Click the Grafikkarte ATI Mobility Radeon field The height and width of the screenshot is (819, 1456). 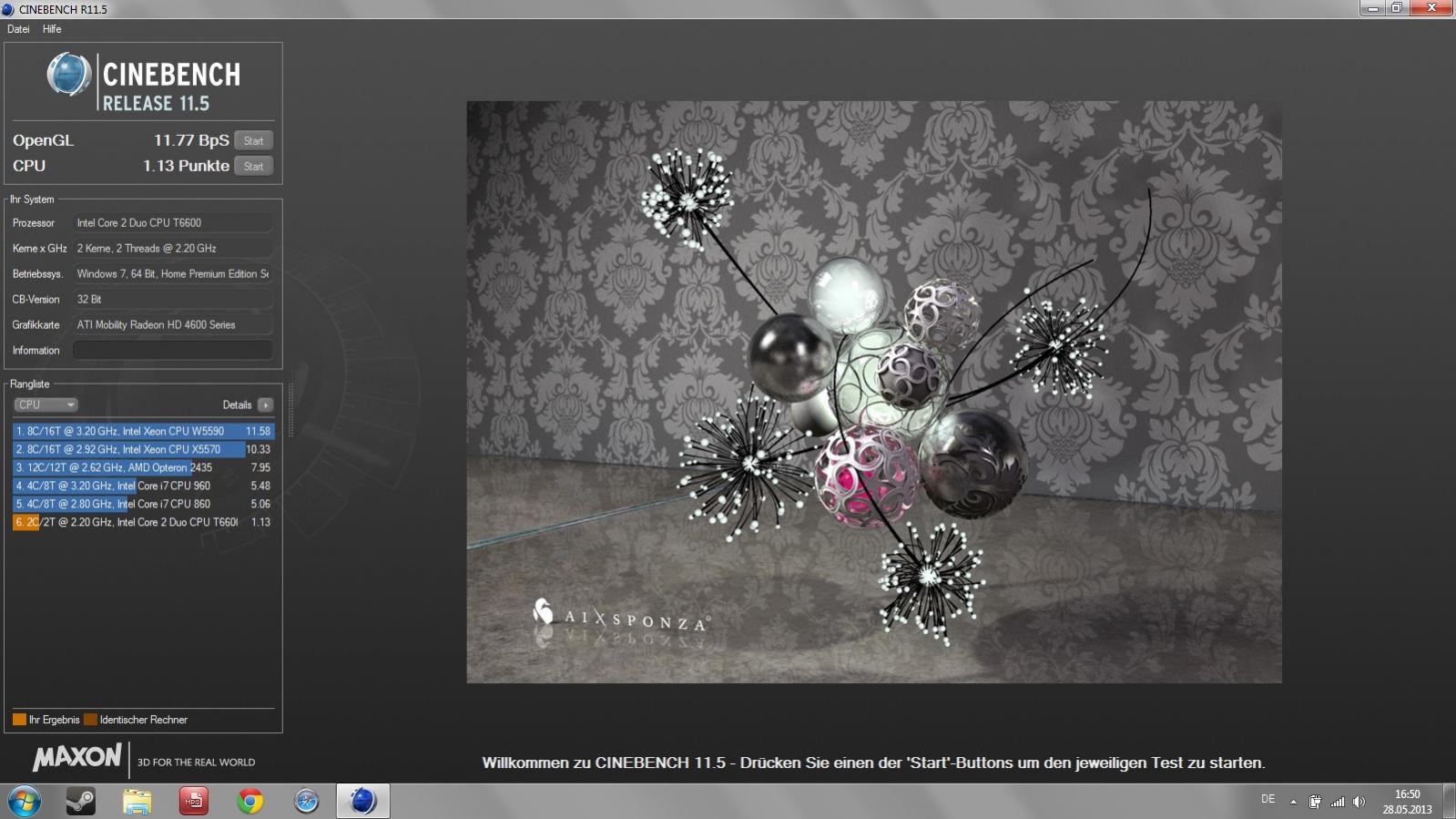(x=173, y=324)
